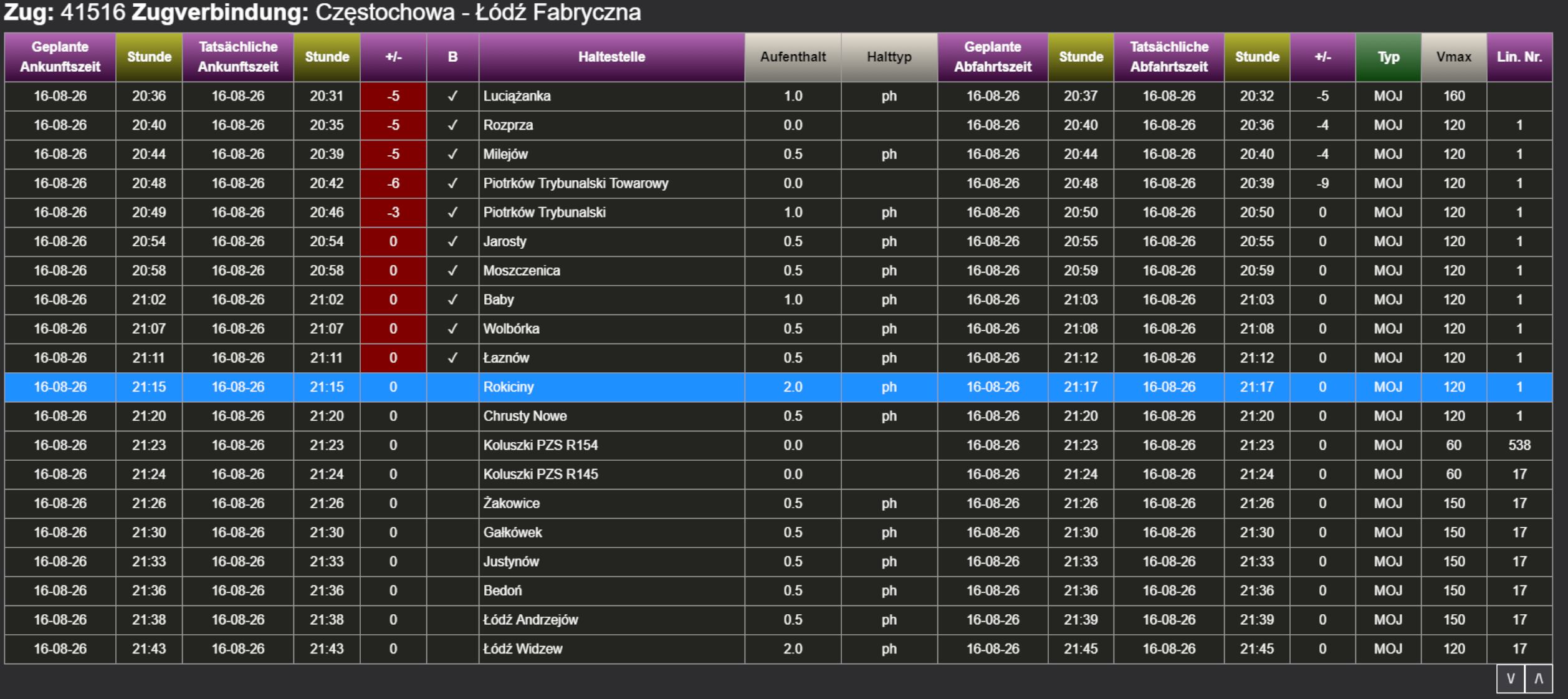Viewport: 1568px width, 699px height.
Task: Click the Halttyp column header
Action: click(889, 57)
